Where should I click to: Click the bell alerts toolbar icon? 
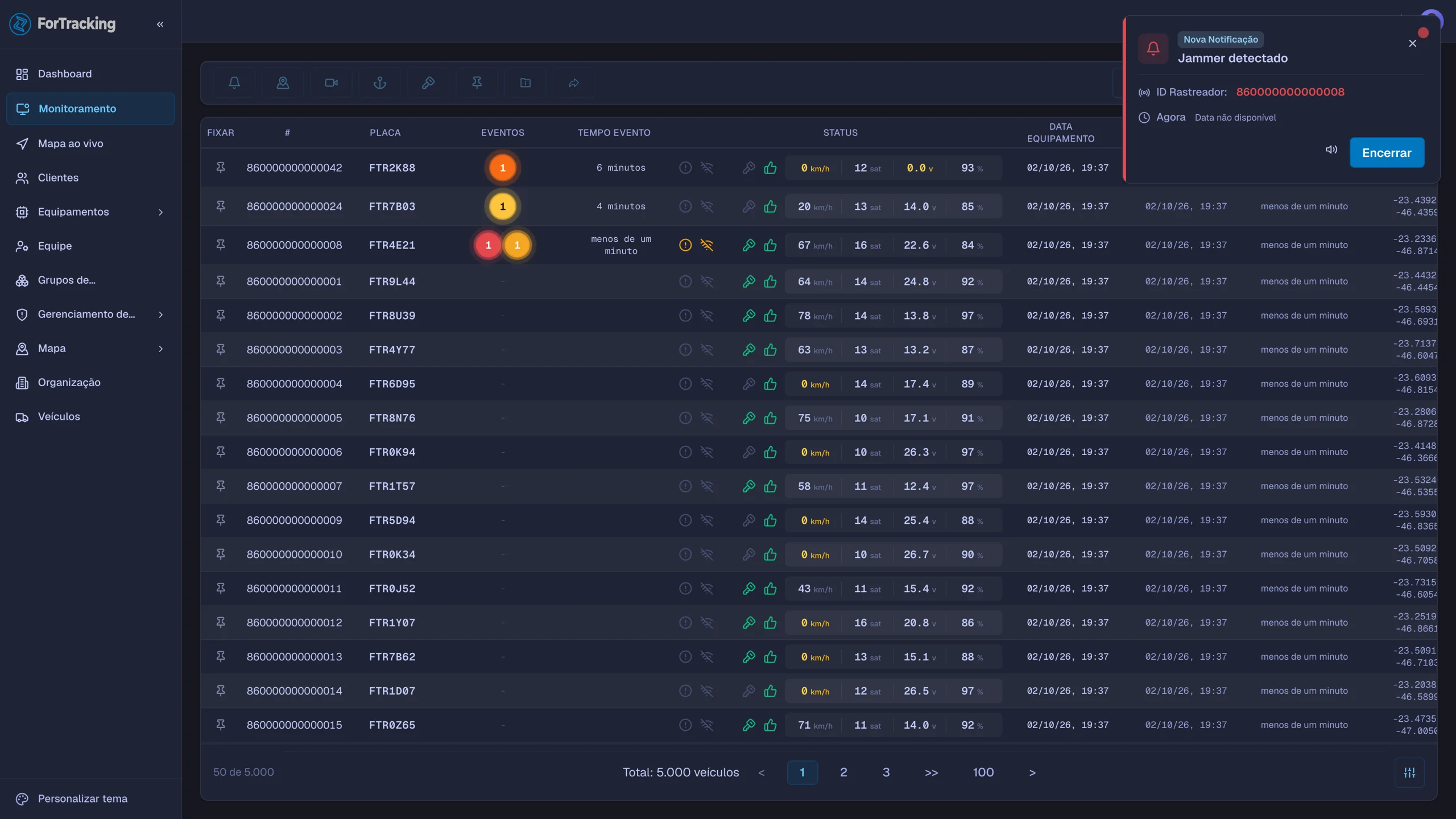coord(234,83)
